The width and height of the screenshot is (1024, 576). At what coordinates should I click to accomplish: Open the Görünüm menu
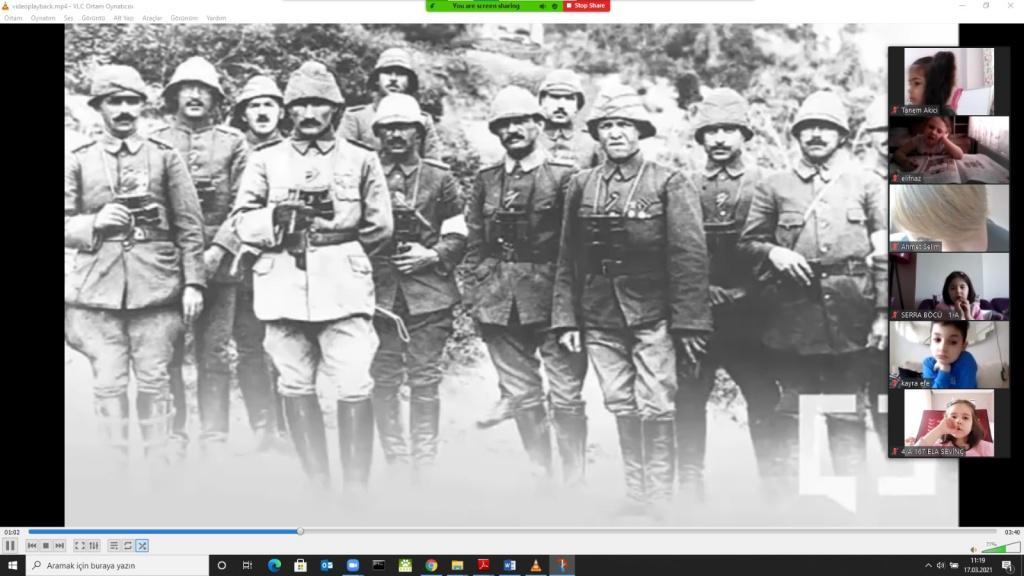click(184, 18)
